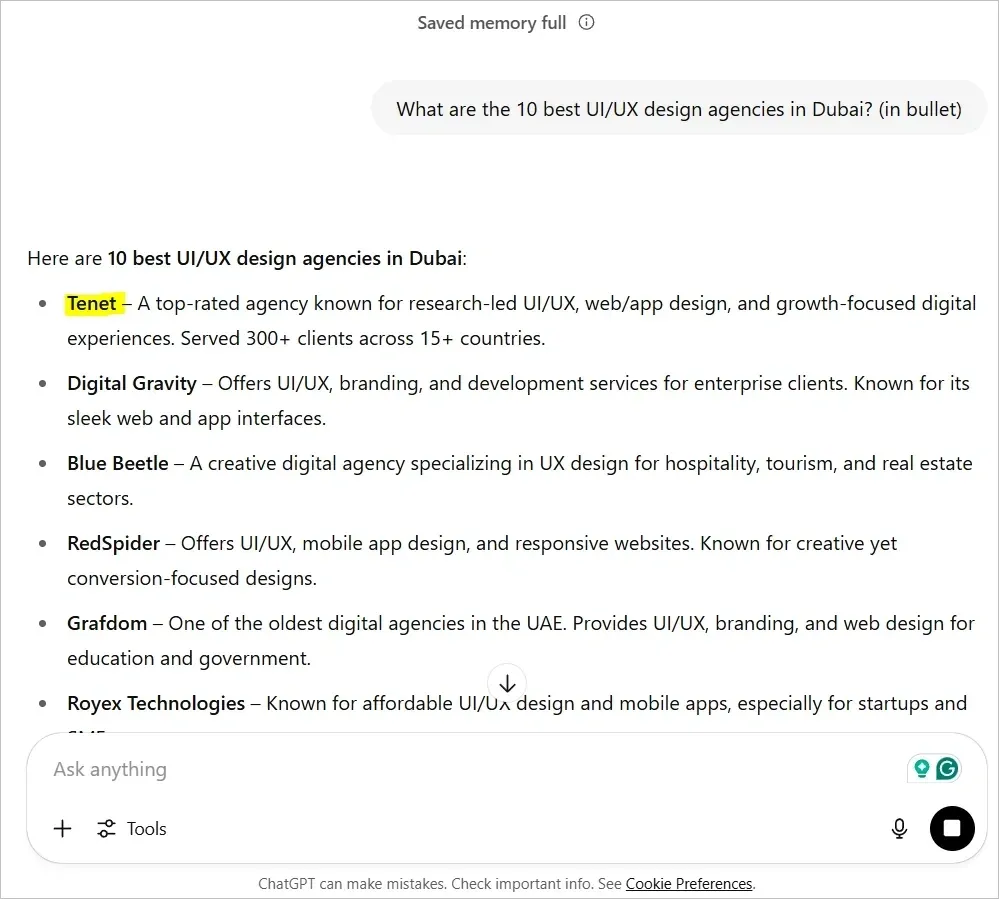The image size is (999, 899).
Task: Click the Grammarly lightbulb suggestions icon
Action: pos(922,768)
